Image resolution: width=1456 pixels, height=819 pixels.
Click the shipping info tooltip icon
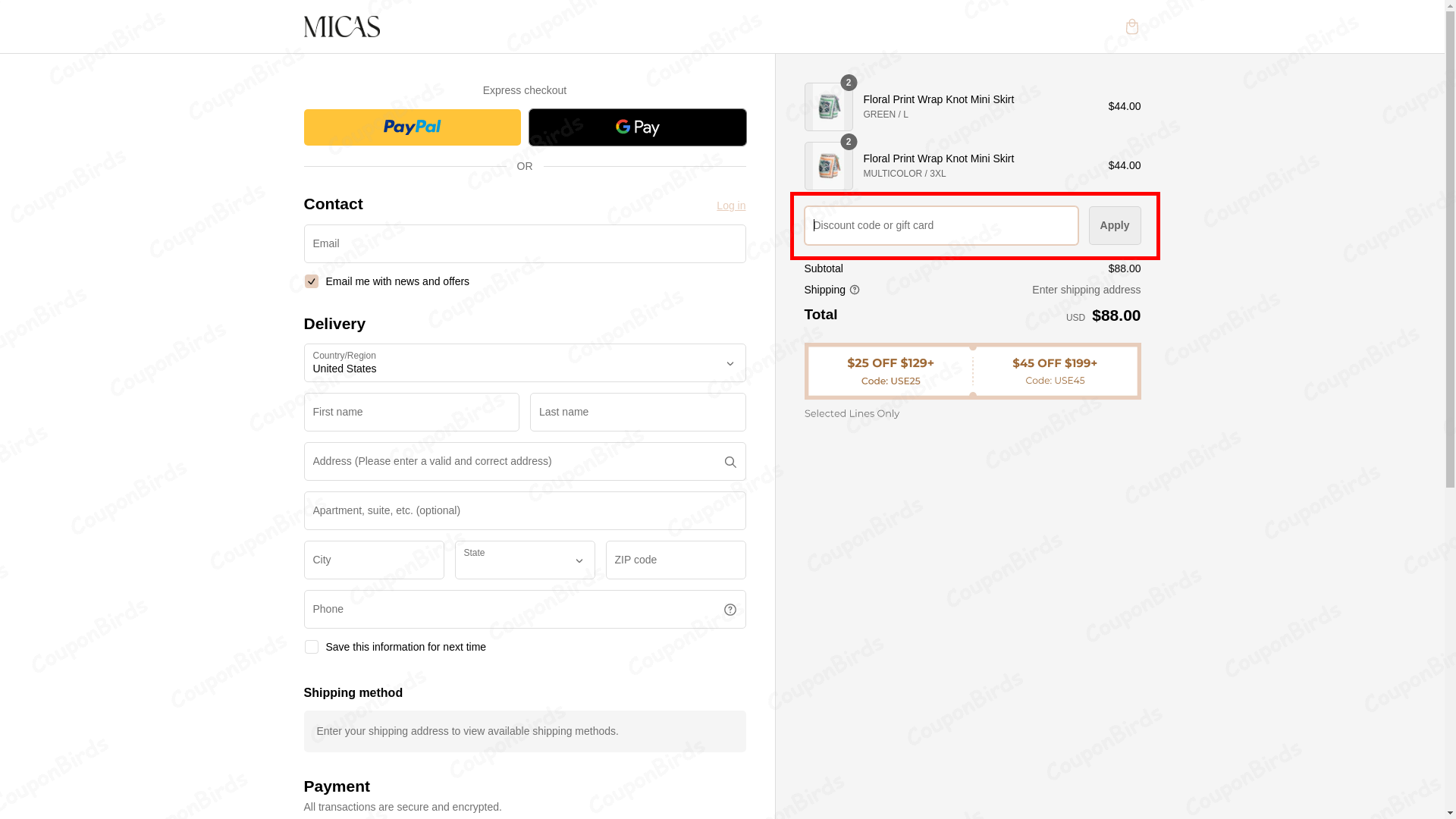[x=855, y=290]
